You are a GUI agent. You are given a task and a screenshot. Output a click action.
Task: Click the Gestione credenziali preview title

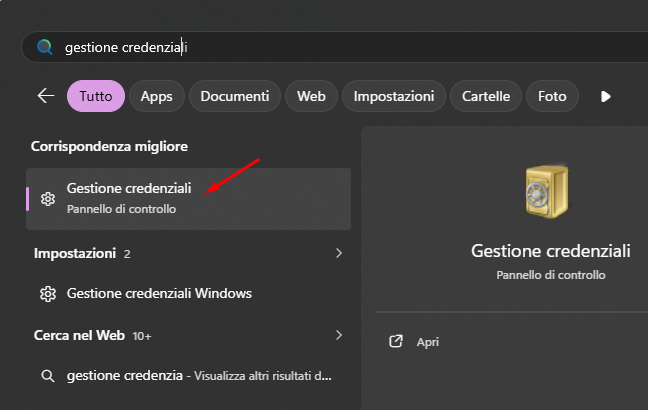click(x=551, y=251)
